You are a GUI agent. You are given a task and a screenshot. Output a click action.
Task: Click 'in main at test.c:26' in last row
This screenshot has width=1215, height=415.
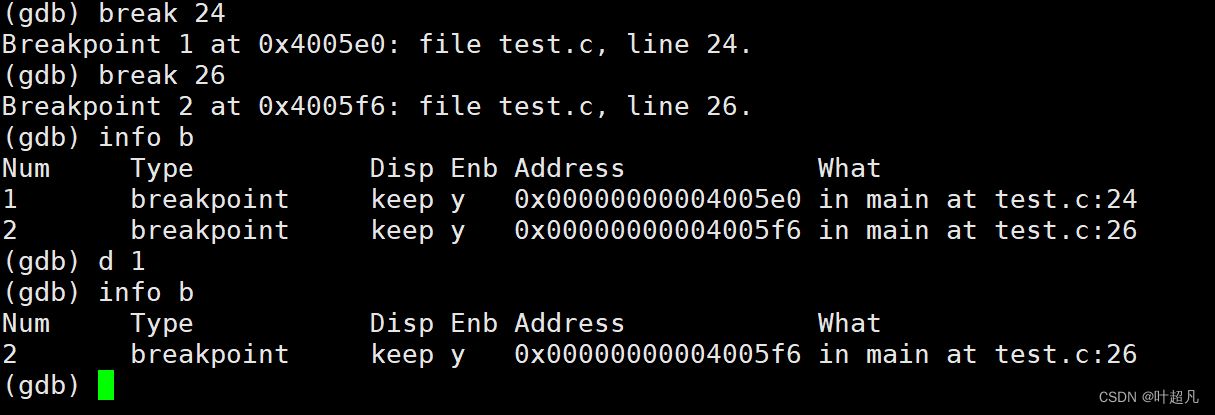tap(977, 355)
